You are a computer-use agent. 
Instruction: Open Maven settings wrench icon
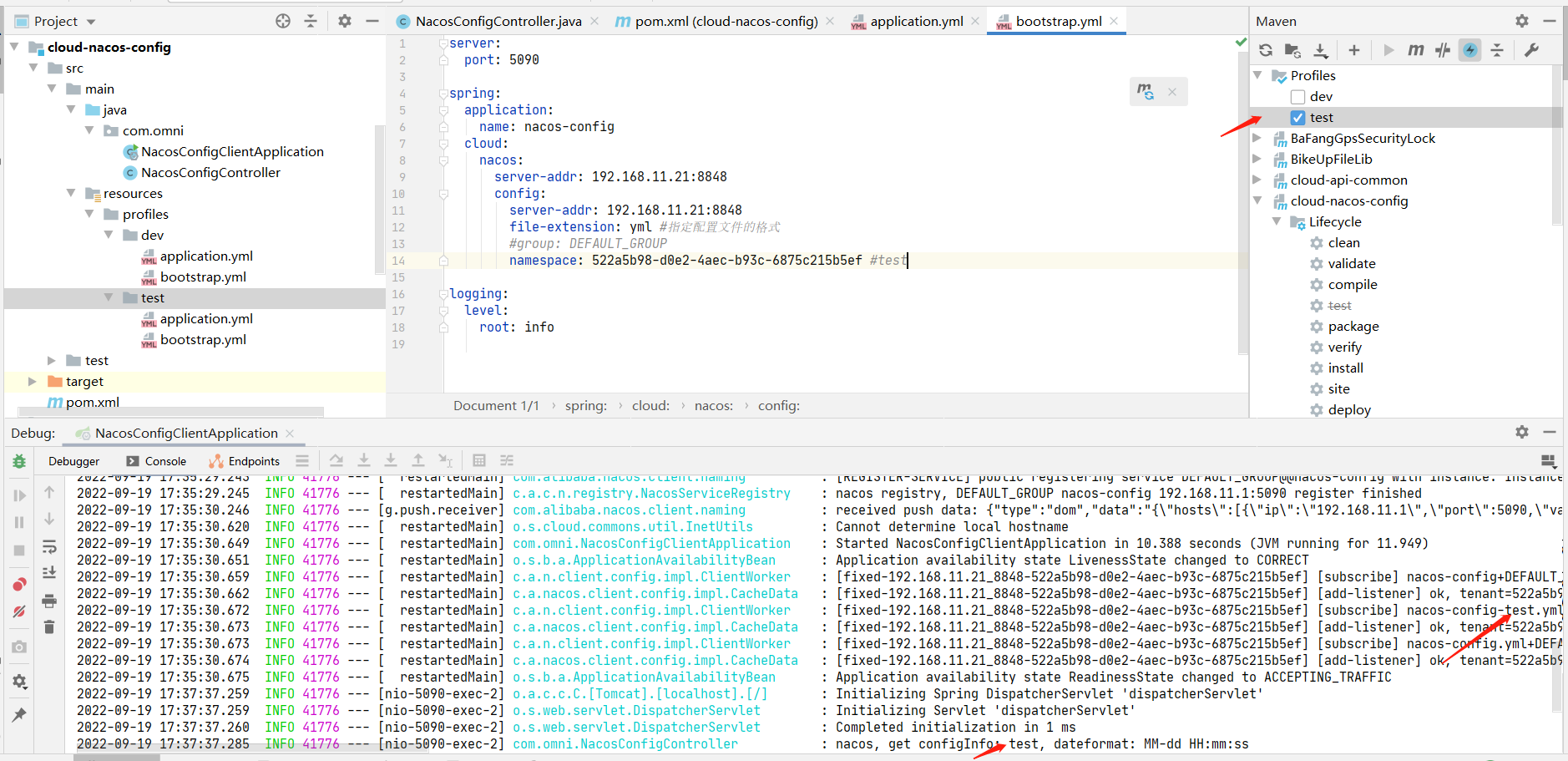(1531, 50)
